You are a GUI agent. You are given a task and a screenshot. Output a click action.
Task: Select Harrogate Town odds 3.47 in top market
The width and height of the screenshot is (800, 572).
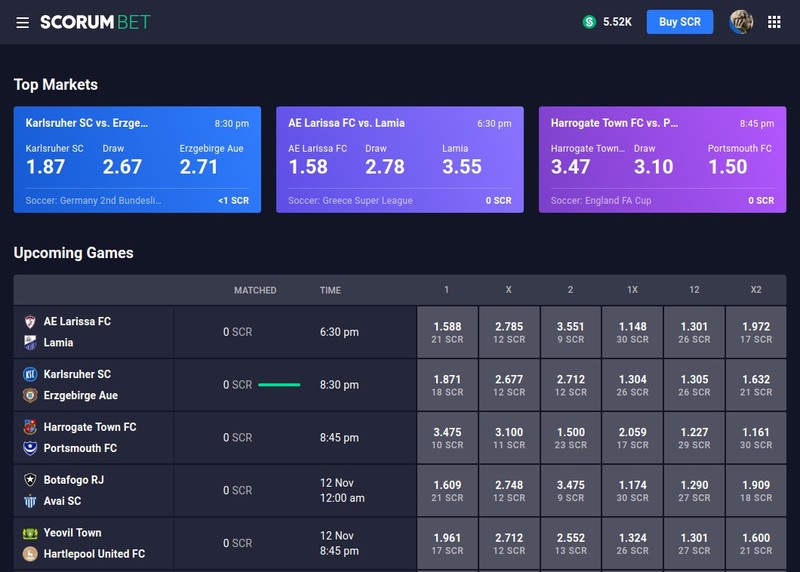click(x=570, y=167)
